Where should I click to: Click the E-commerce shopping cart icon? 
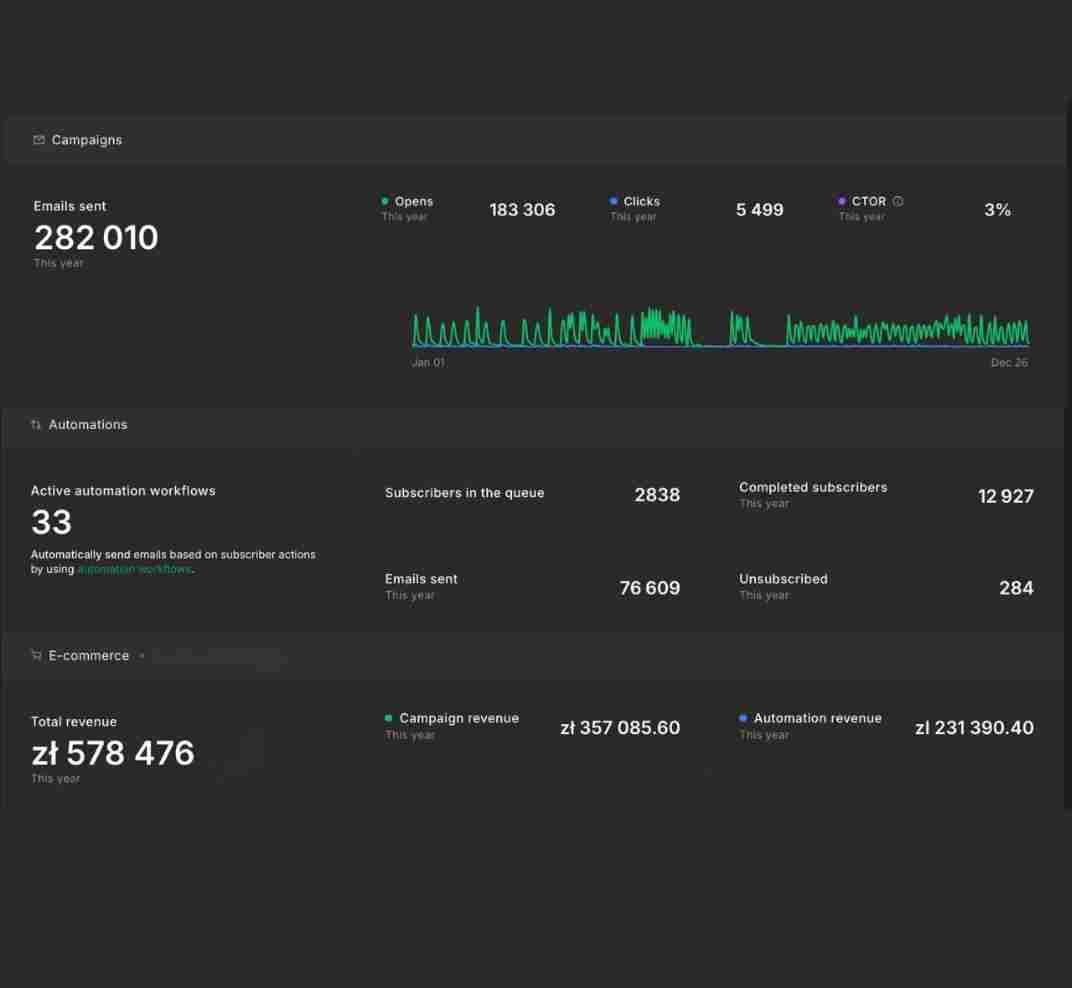pos(36,655)
